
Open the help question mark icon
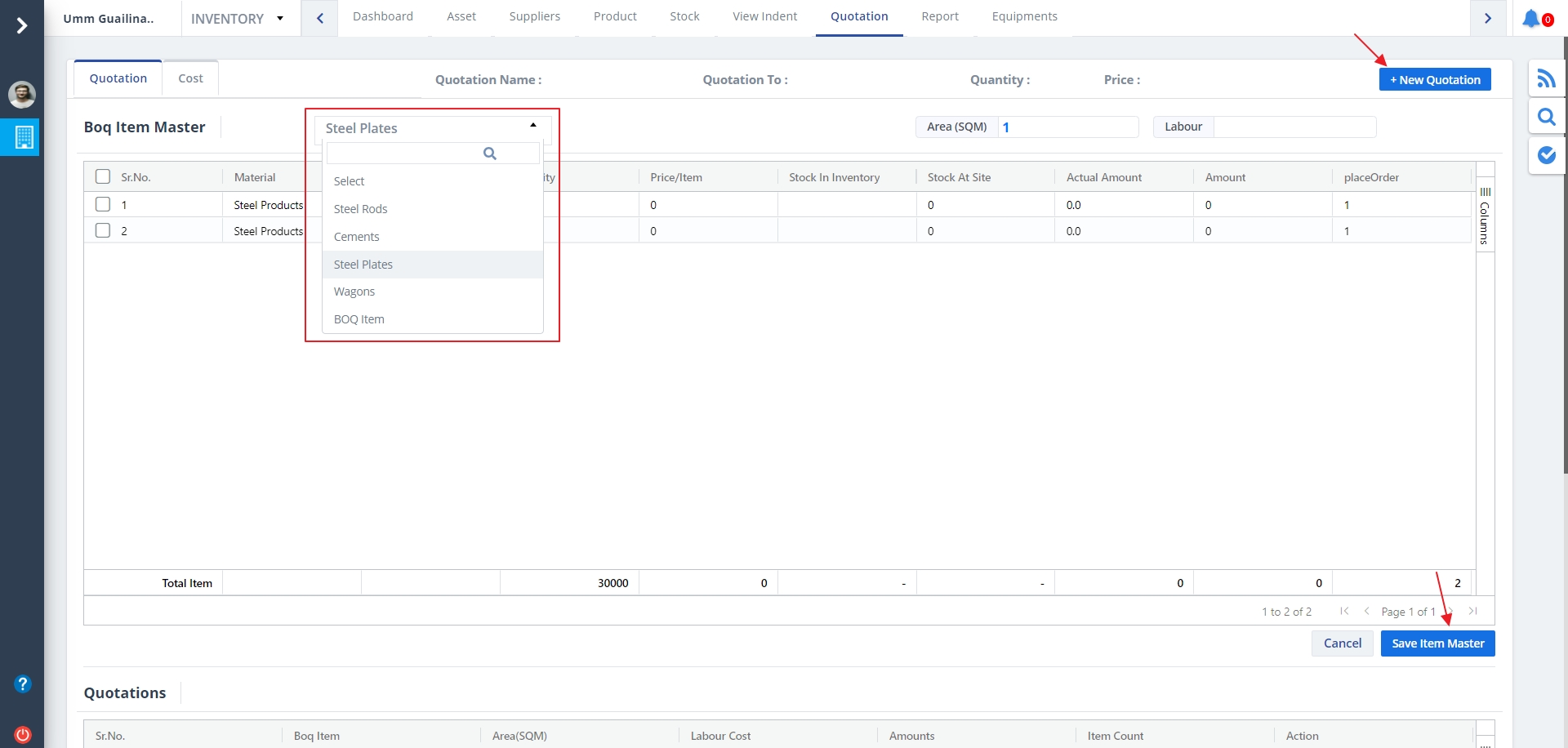coord(23,684)
